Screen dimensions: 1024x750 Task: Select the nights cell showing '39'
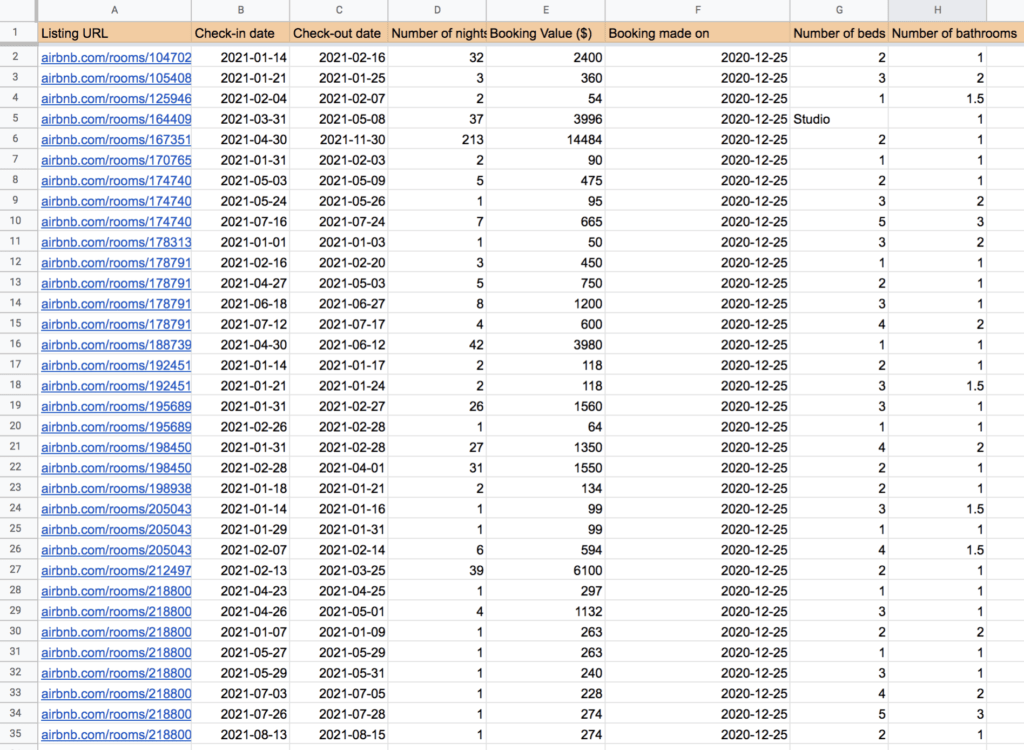coord(438,570)
